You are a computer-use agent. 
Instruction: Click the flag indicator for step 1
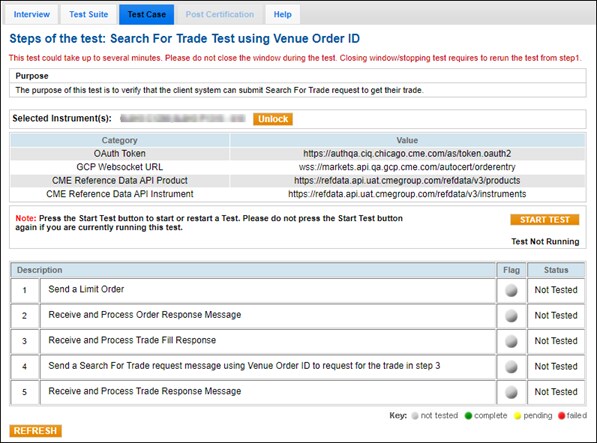pos(511,290)
